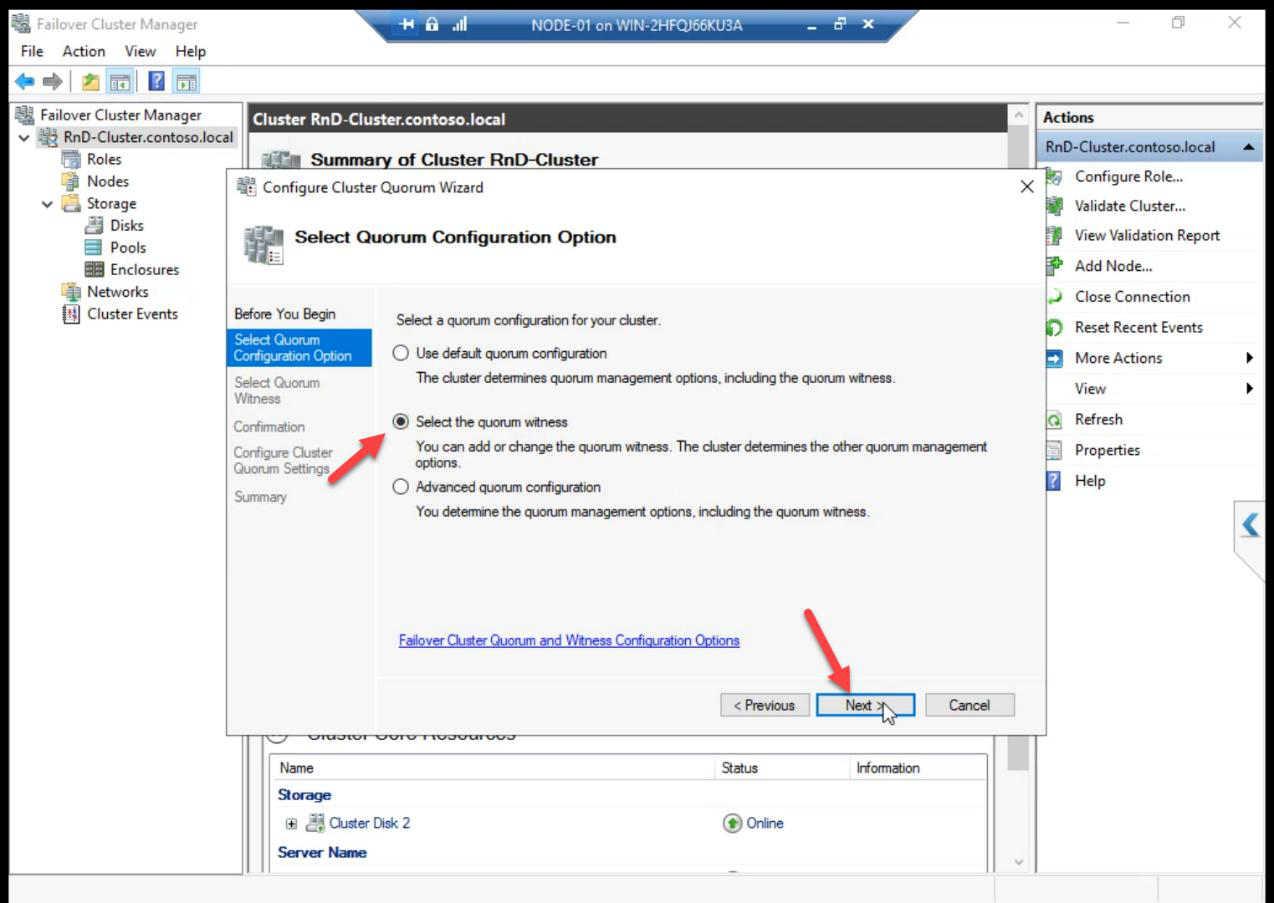Click the Forward arrow toolbar icon
The height and width of the screenshot is (903, 1274).
click(x=52, y=82)
